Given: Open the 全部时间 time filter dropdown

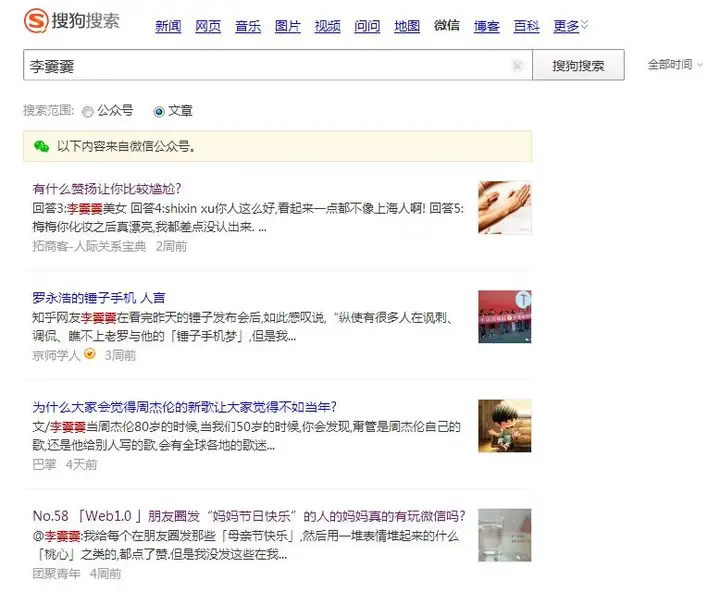Looking at the screenshot, I should pos(675,65).
